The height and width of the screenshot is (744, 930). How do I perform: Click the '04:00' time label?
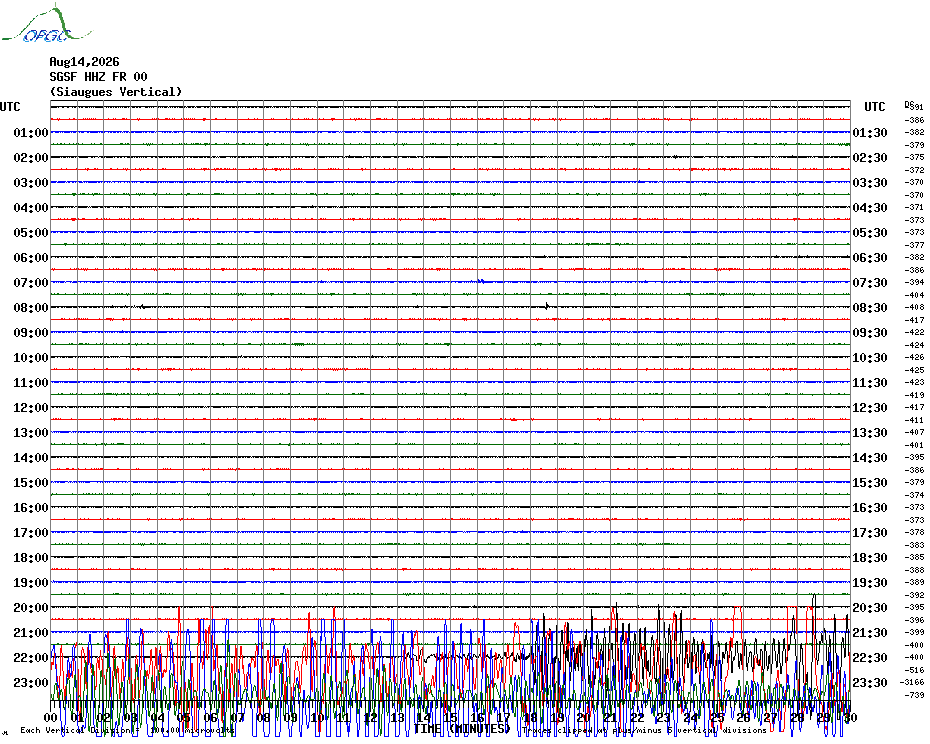tap(31, 207)
